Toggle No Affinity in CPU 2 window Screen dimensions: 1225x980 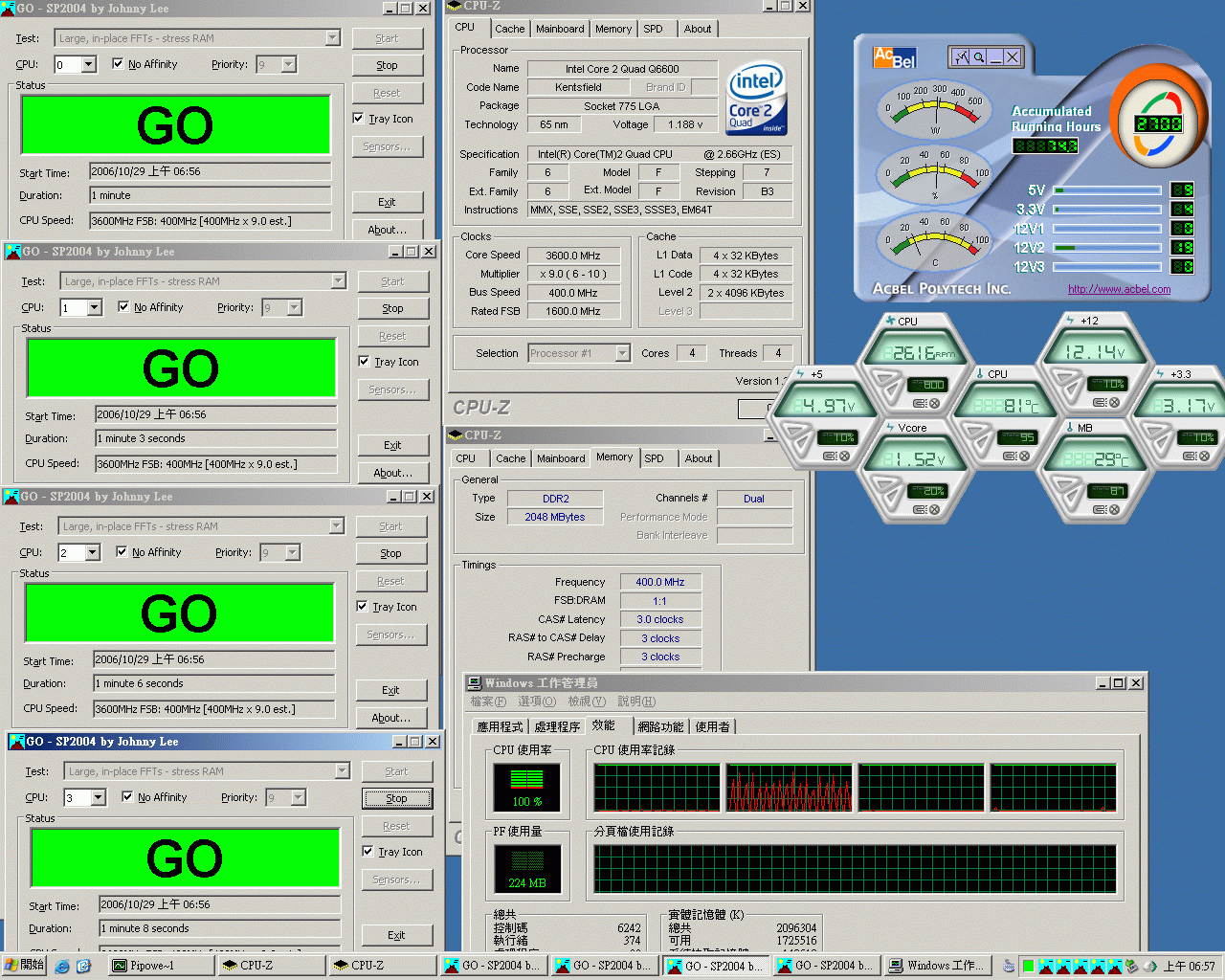tap(122, 552)
